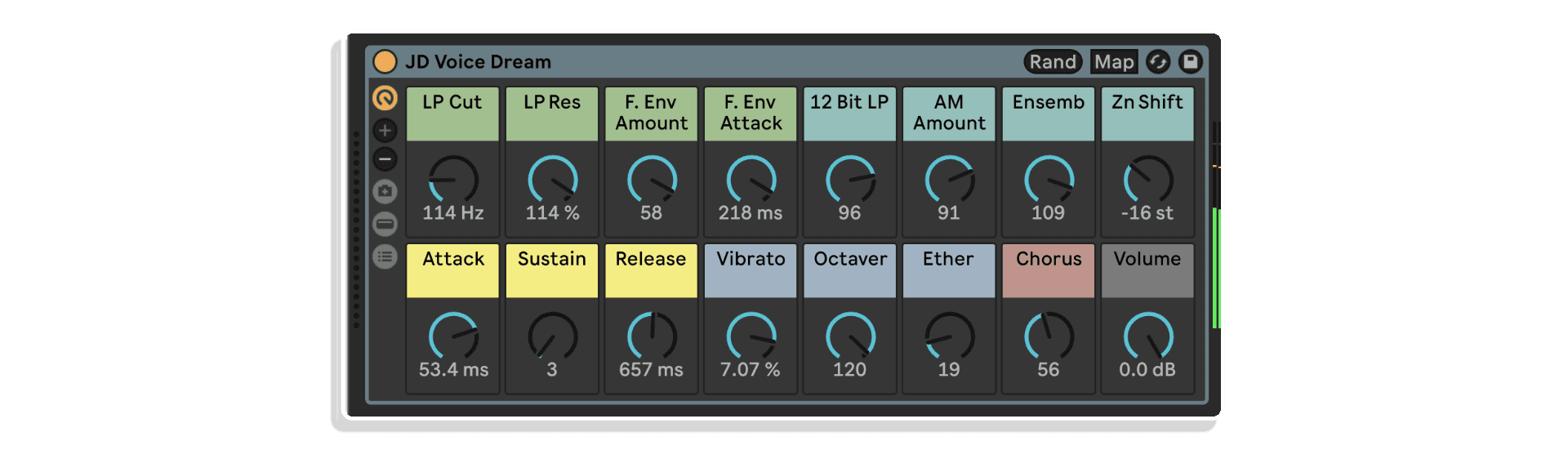Select the 12 Bit LP teal label

click(850, 114)
